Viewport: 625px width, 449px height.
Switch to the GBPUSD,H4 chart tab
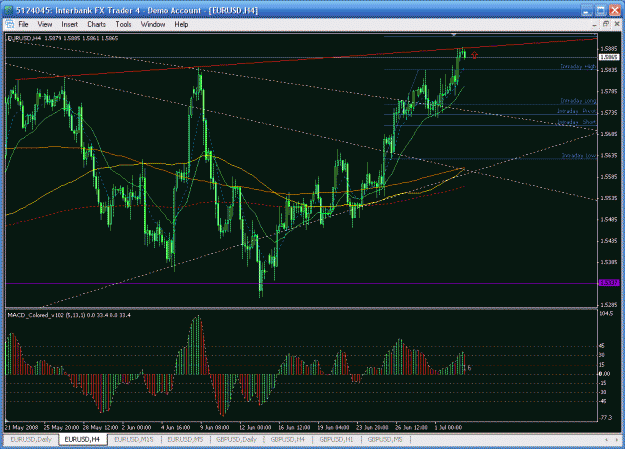tap(287, 439)
